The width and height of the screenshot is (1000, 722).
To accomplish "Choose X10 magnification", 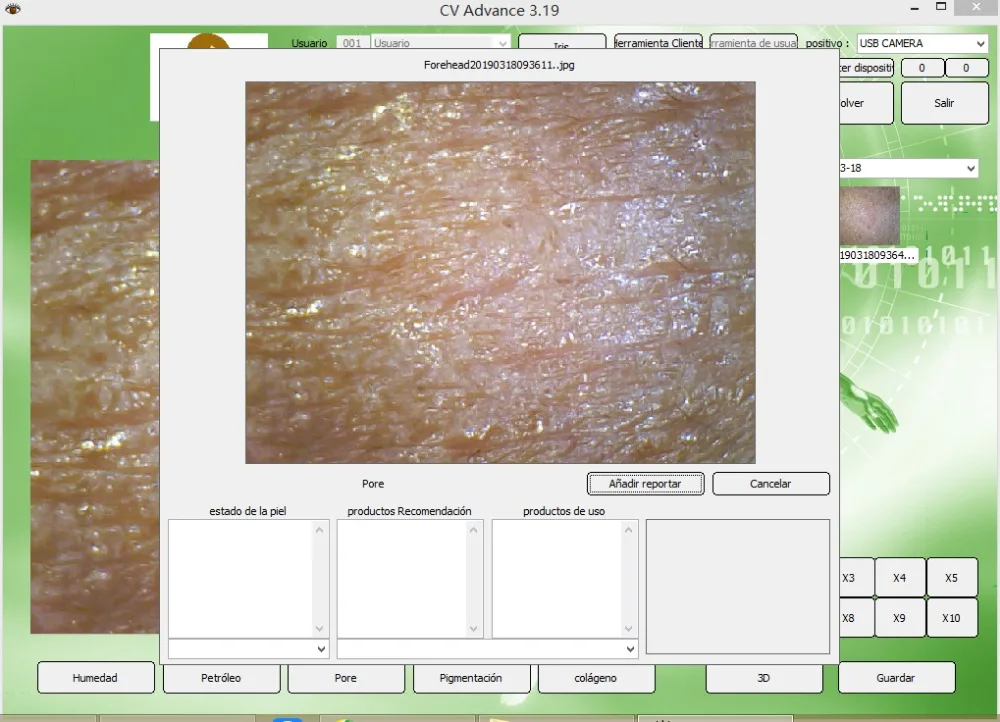I will coord(952,617).
